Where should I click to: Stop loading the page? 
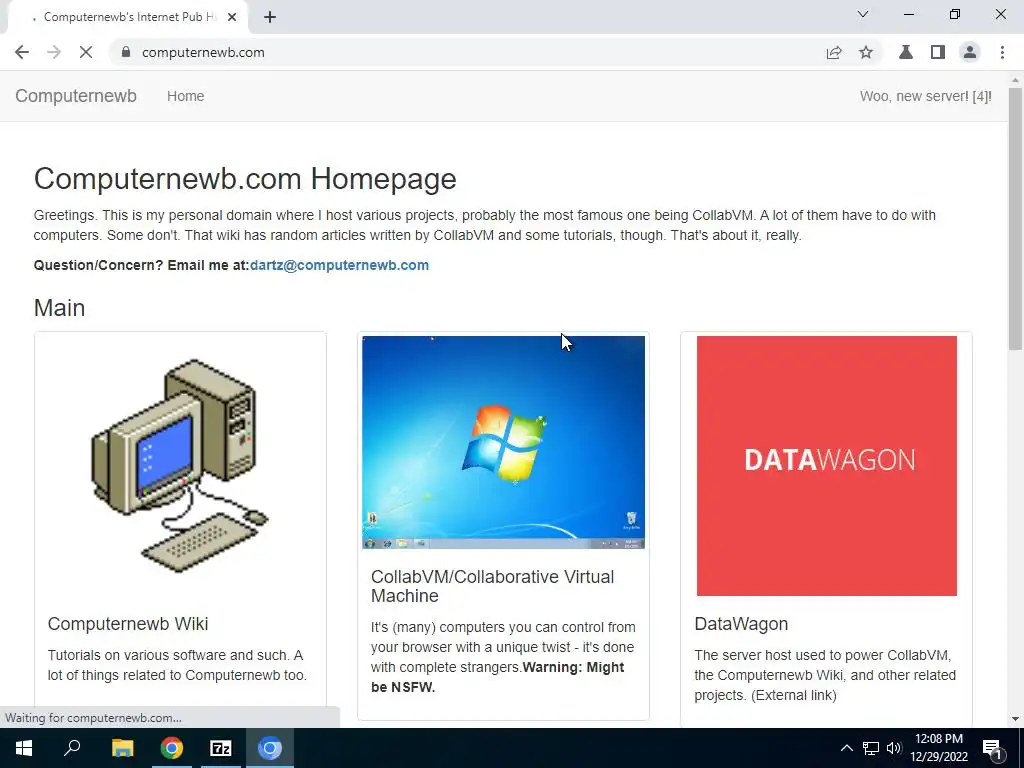pos(86,52)
